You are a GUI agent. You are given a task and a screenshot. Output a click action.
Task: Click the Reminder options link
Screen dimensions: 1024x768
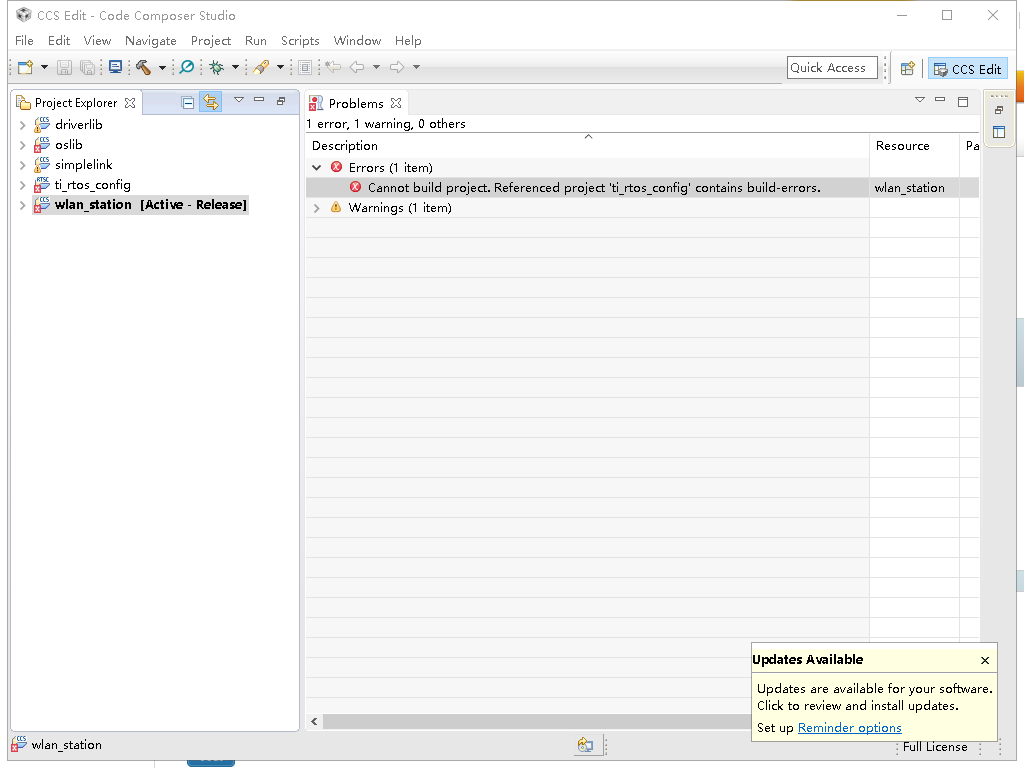tap(849, 728)
